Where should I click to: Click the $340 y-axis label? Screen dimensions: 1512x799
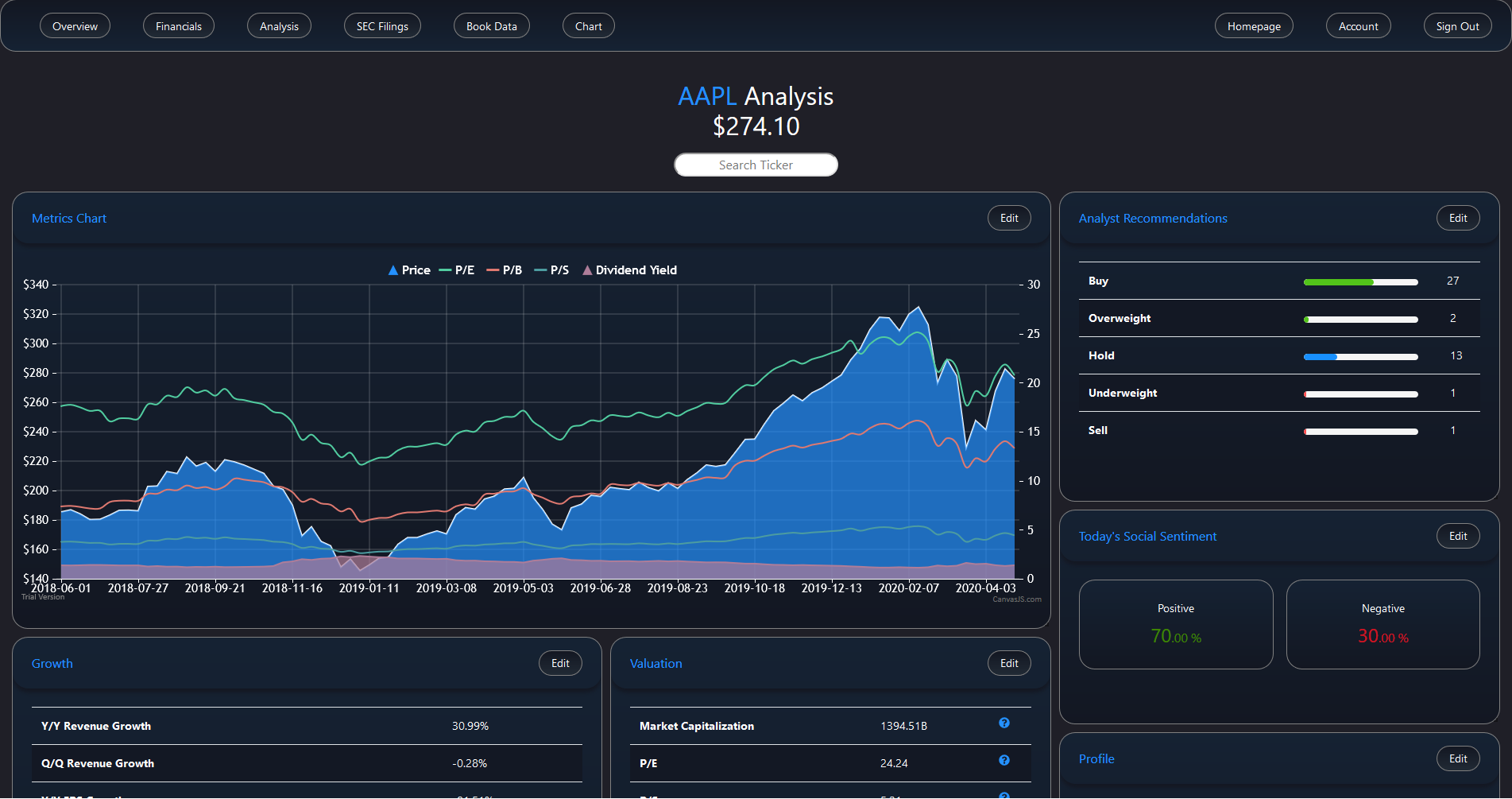coord(36,285)
